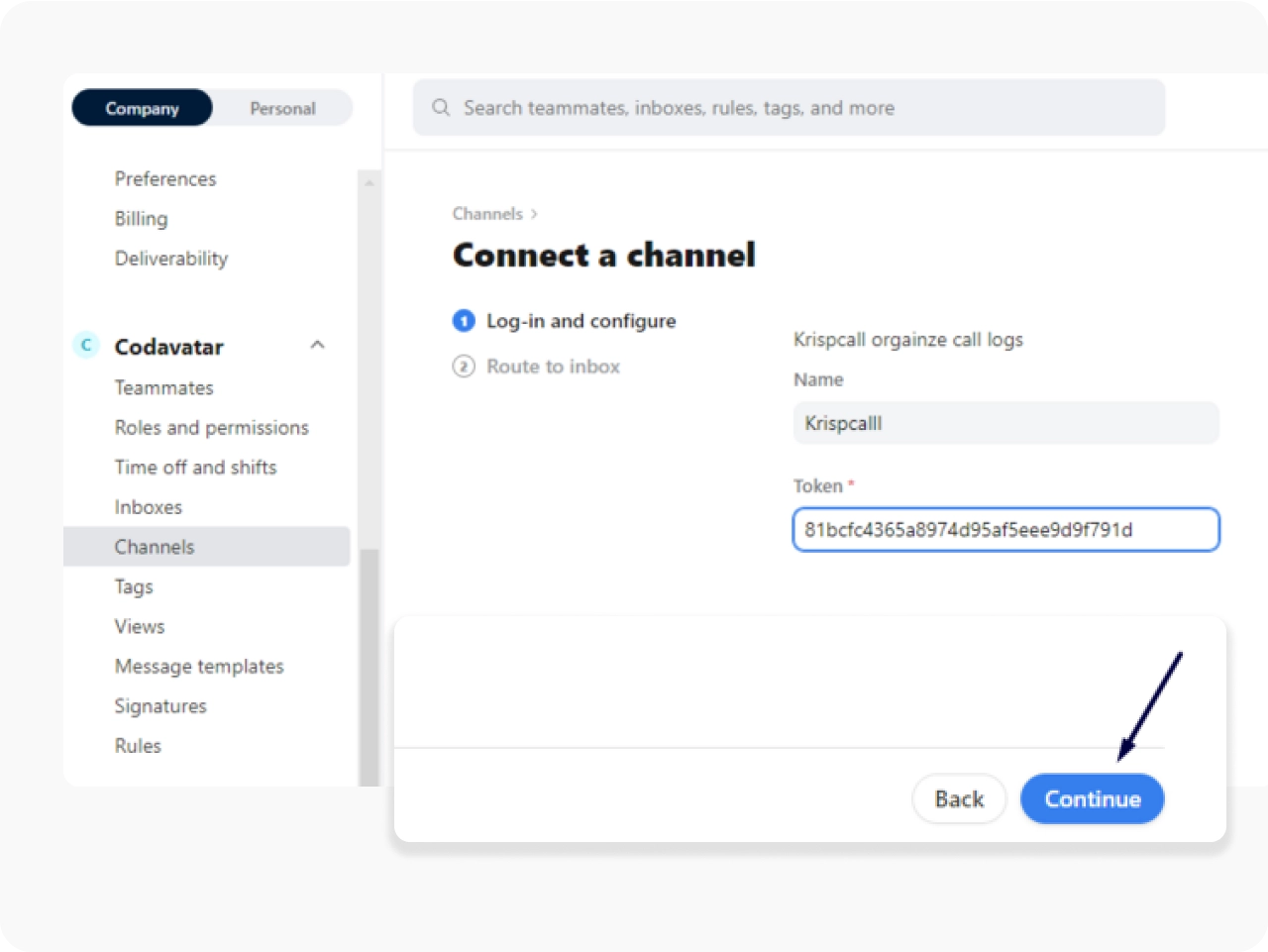Open the Teammates page
The height and width of the screenshot is (952, 1268).
(164, 388)
